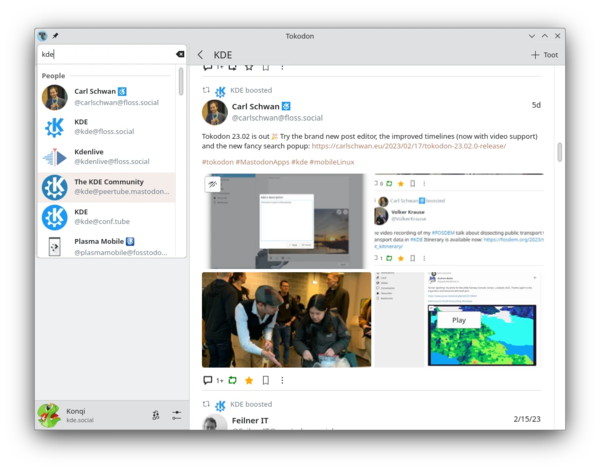Go back from the KDE timeline

200,55
